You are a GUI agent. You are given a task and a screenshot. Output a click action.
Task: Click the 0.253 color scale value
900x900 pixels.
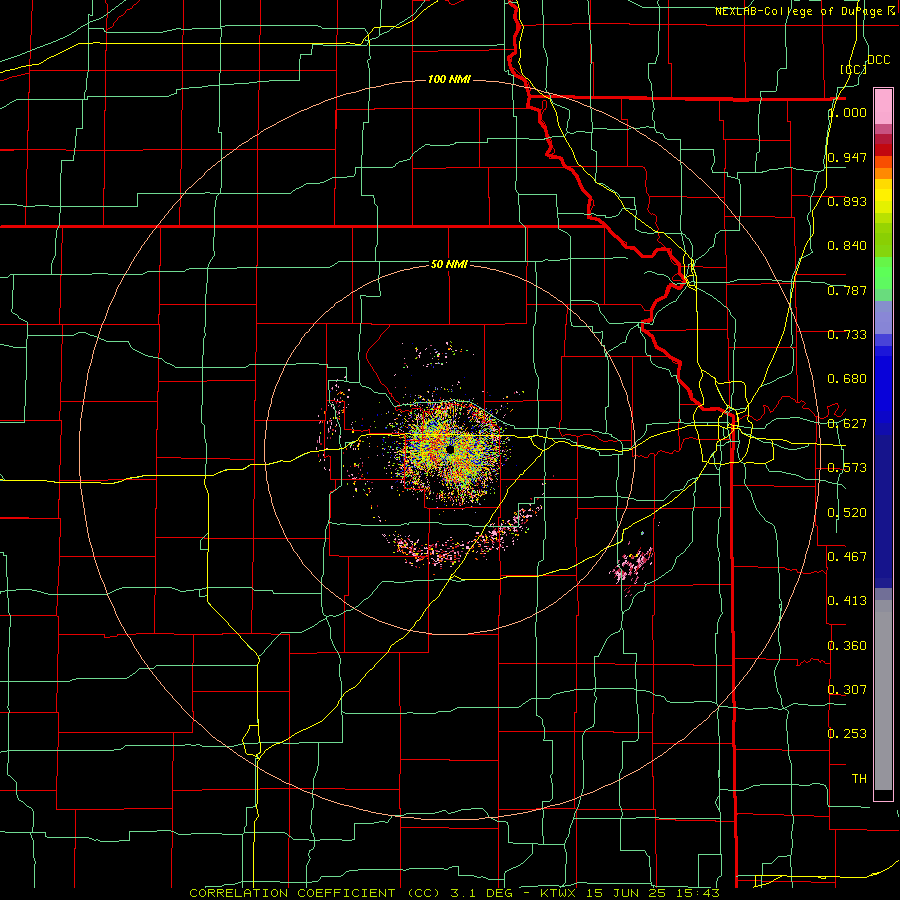click(x=847, y=734)
